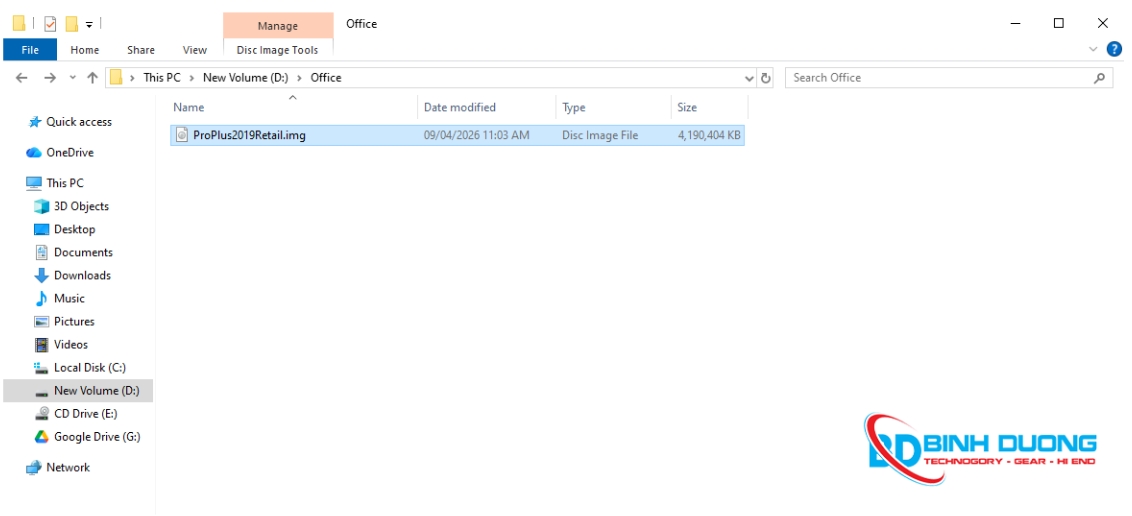Click the Search Office input box
The width and height of the screenshot is (1132, 516).
pyautogui.click(x=939, y=78)
